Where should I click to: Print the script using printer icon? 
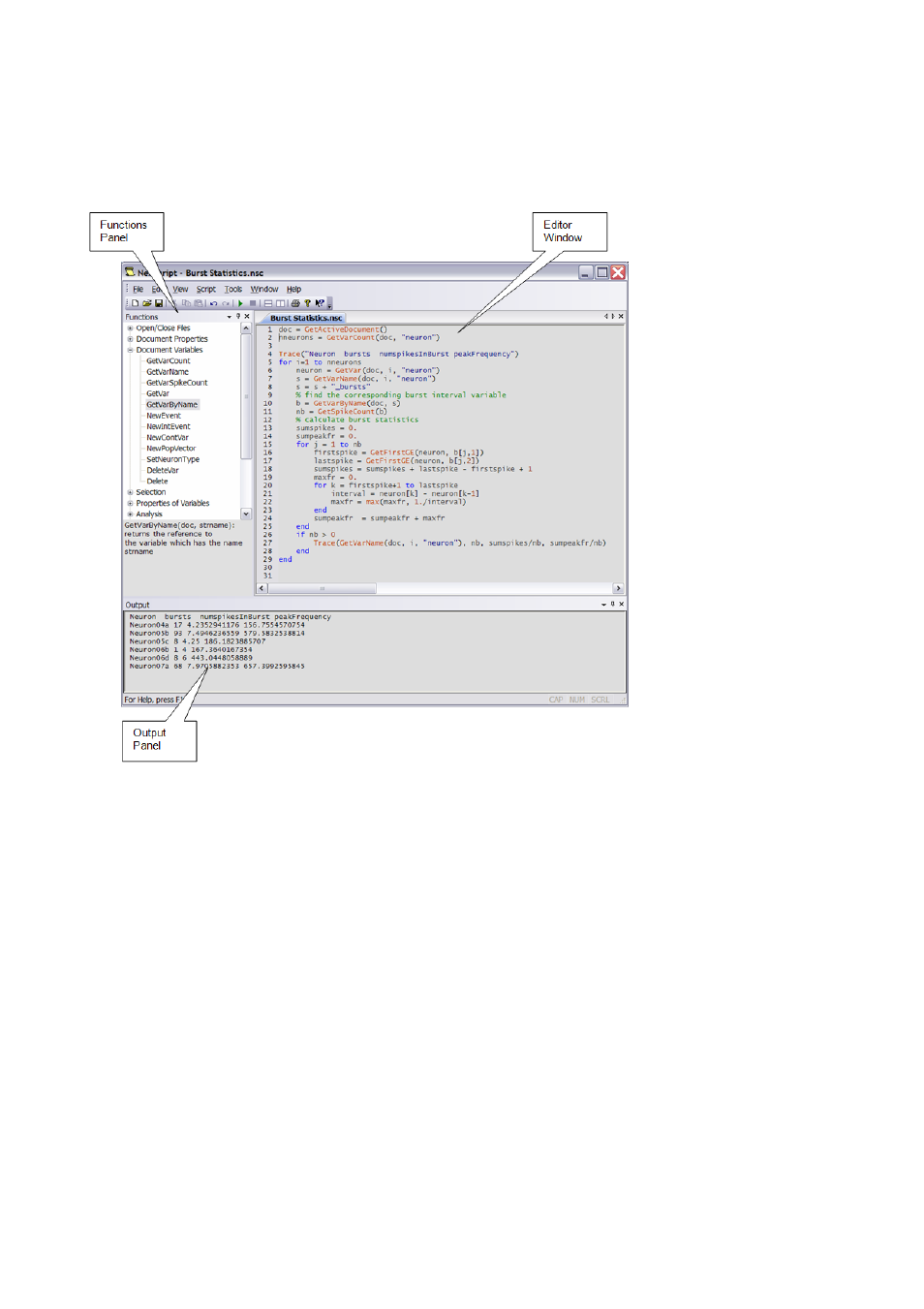295,303
